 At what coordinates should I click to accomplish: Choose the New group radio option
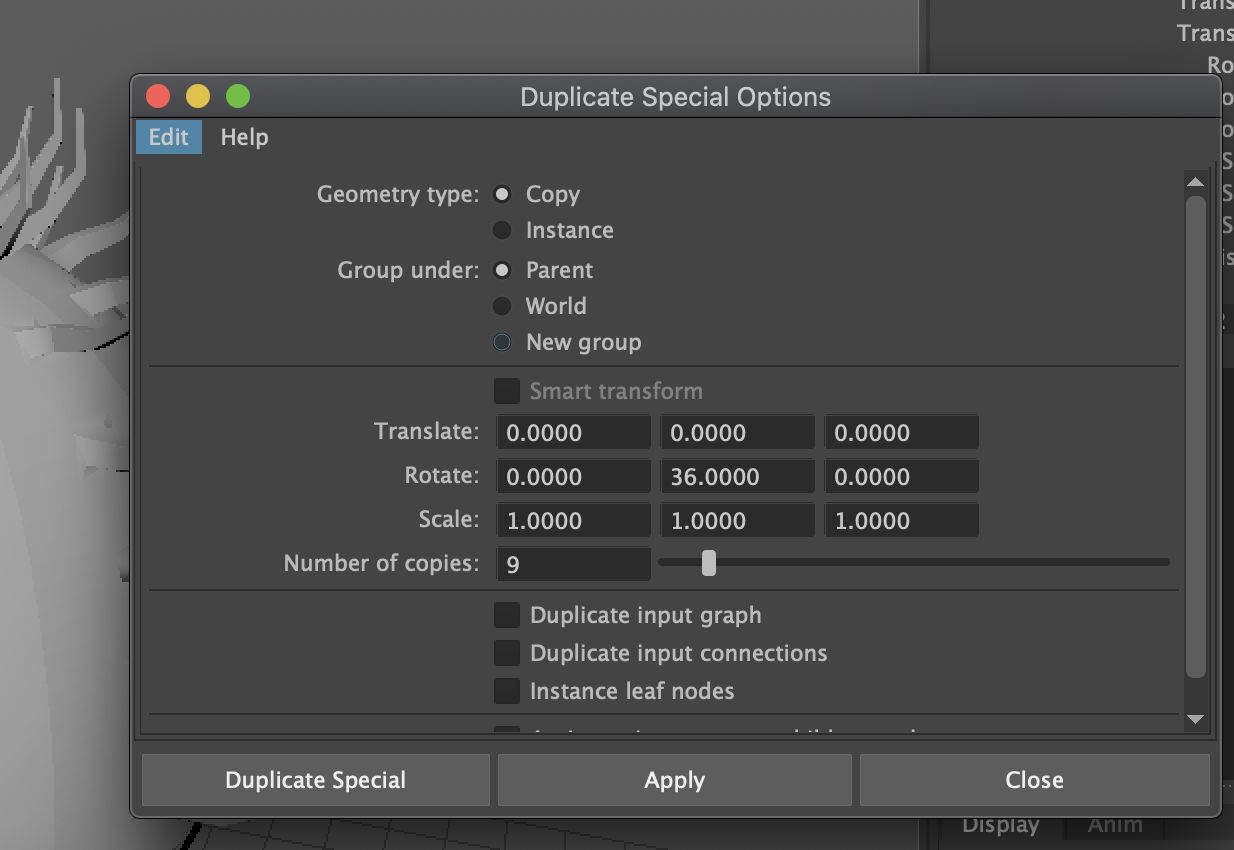(503, 342)
